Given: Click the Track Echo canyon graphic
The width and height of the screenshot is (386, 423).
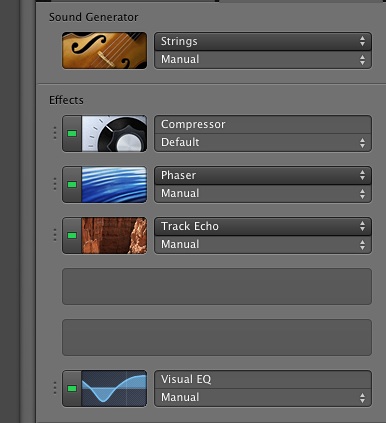Looking at the screenshot, I should click(x=114, y=236).
